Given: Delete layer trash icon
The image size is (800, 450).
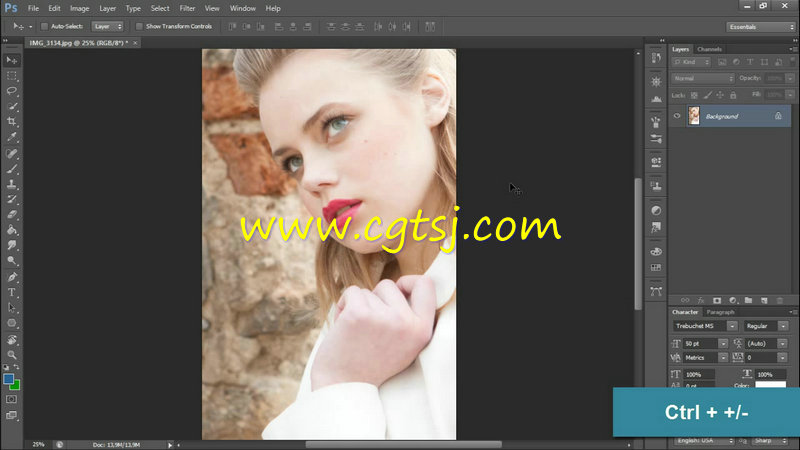Looking at the screenshot, I should click(x=780, y=301).
